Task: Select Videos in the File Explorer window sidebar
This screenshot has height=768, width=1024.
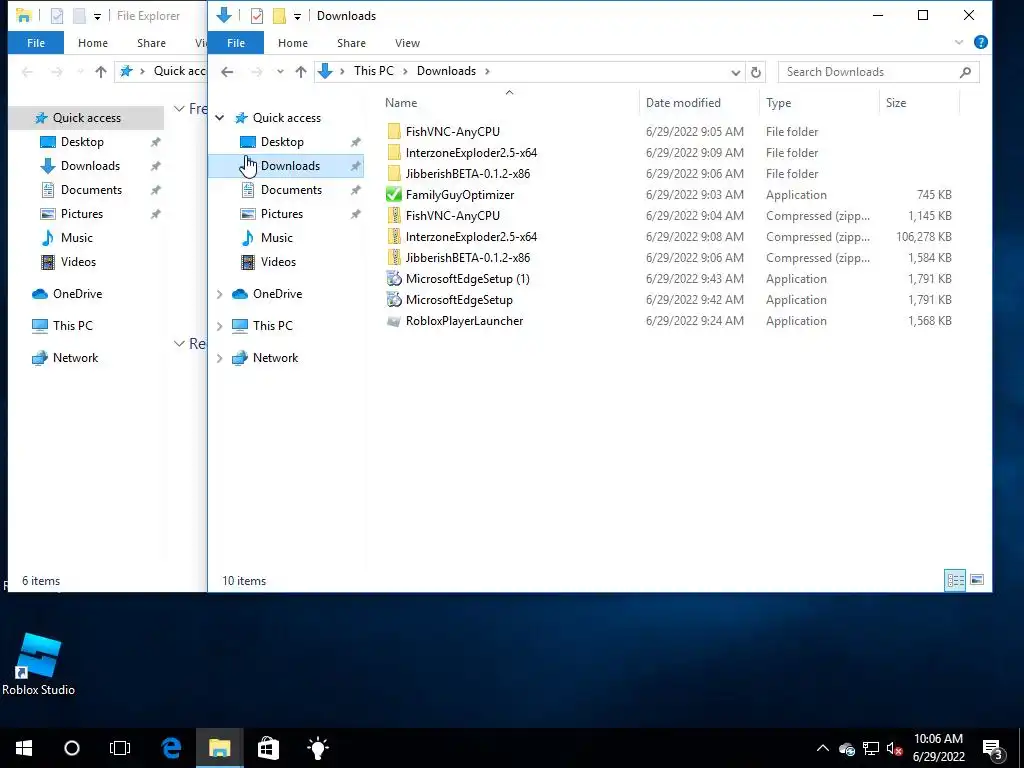Action: click(x=78, y=262)
